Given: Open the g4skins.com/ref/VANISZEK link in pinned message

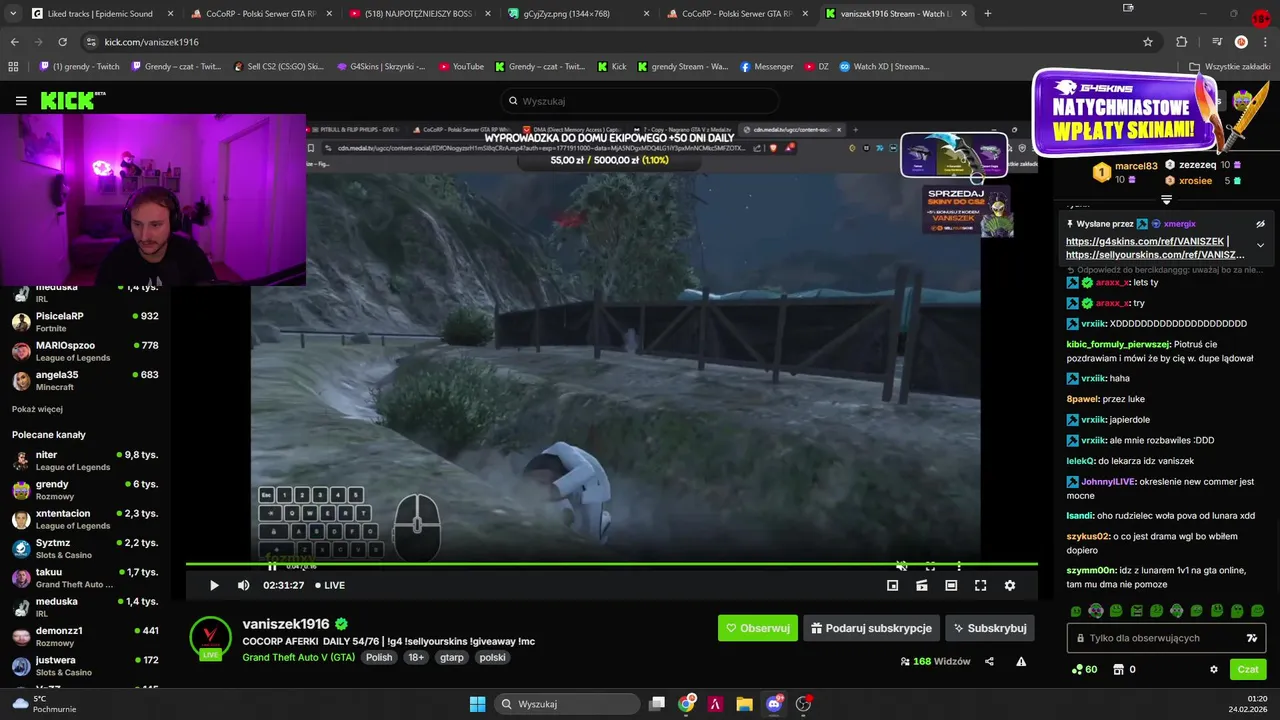Looking at the screenshot, I should [x=1145, y=242].
